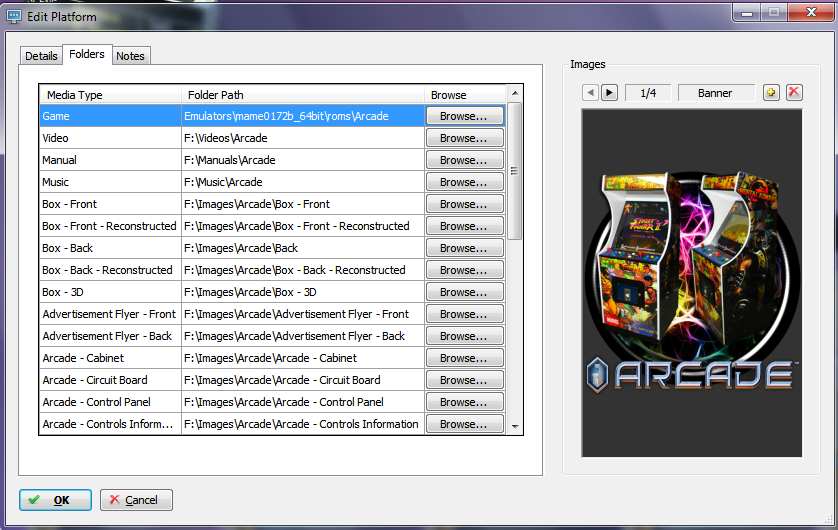Select the Advertisement Flyer - Back media cell
Image resolution: width=838 pixels, height=530 pixels.
(x=111, y=336)
